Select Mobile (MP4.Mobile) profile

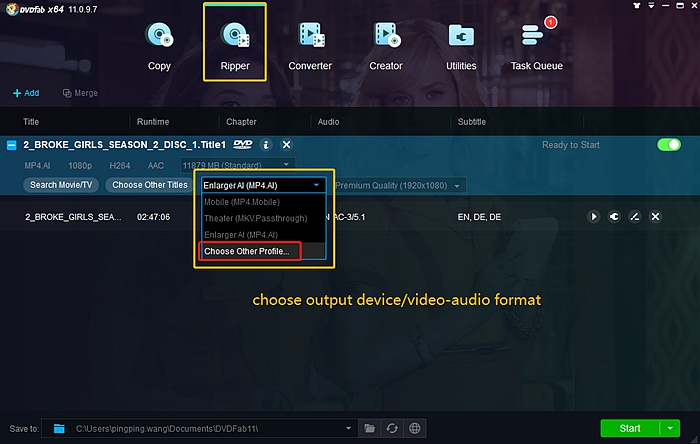click(263, 202)
